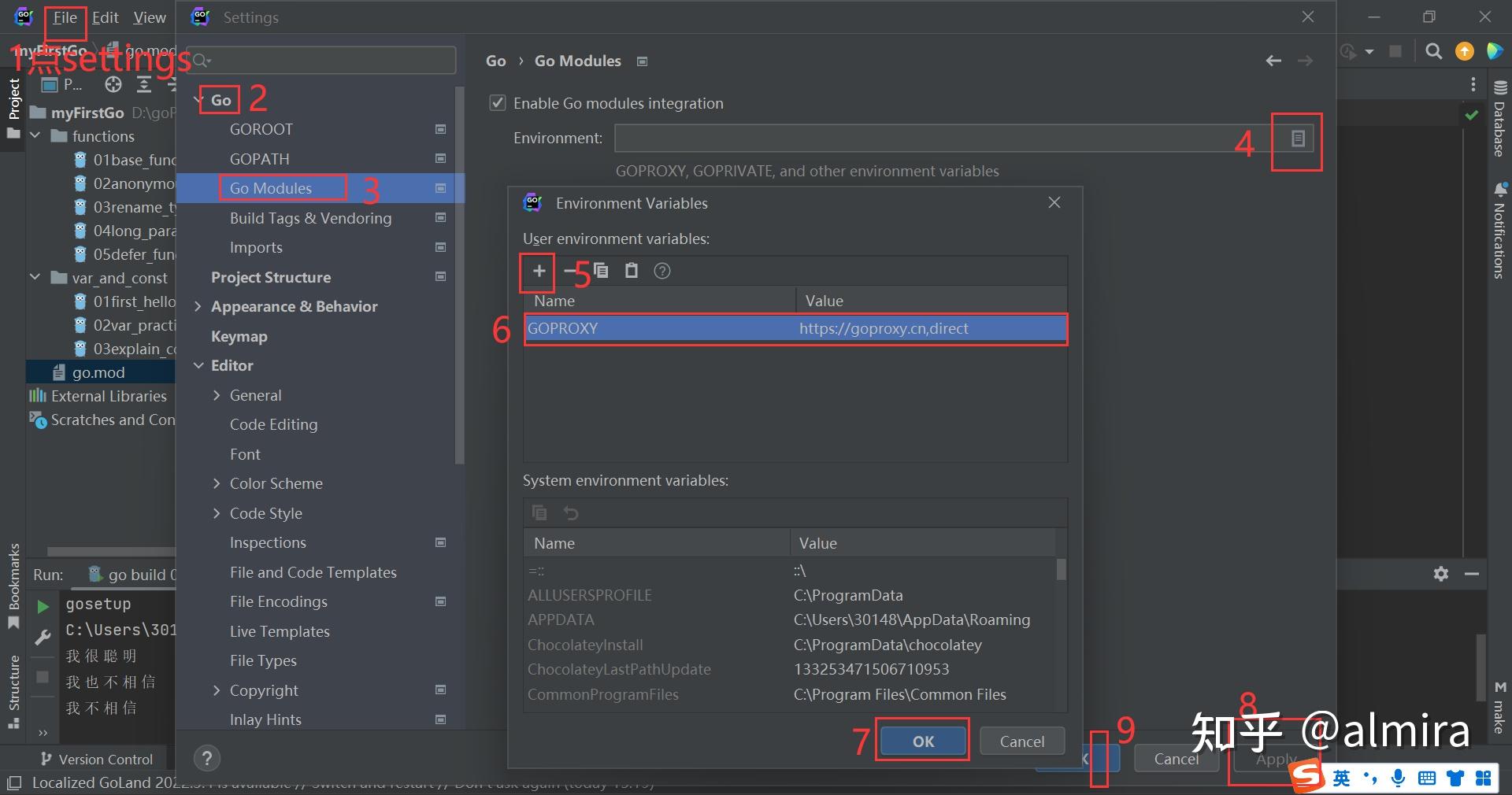Click the orange update arrow icon
The image size is (1512, 795).
[x=1464, y=51]
